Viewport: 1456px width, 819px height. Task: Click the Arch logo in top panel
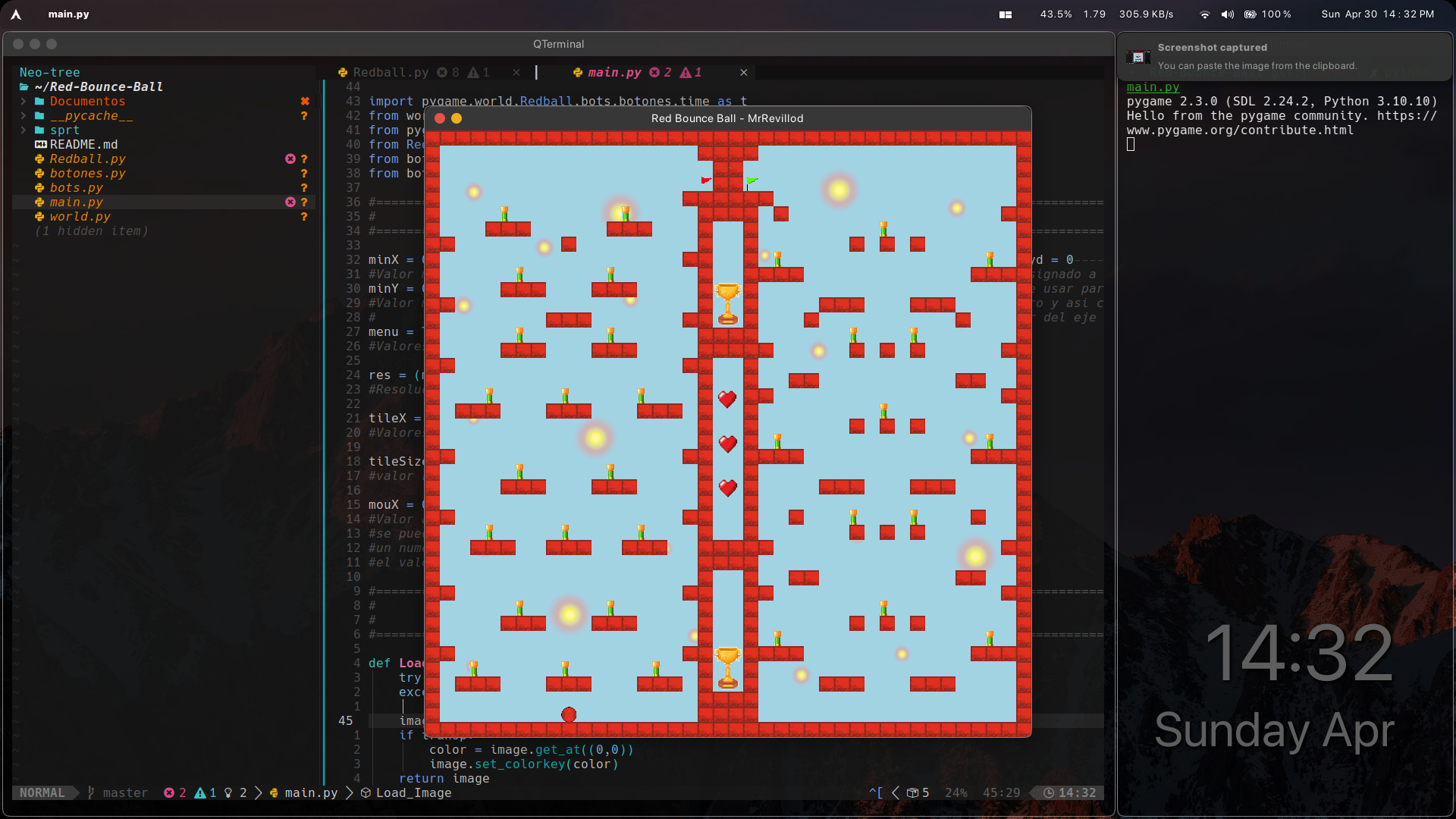(x=16, y=14)
